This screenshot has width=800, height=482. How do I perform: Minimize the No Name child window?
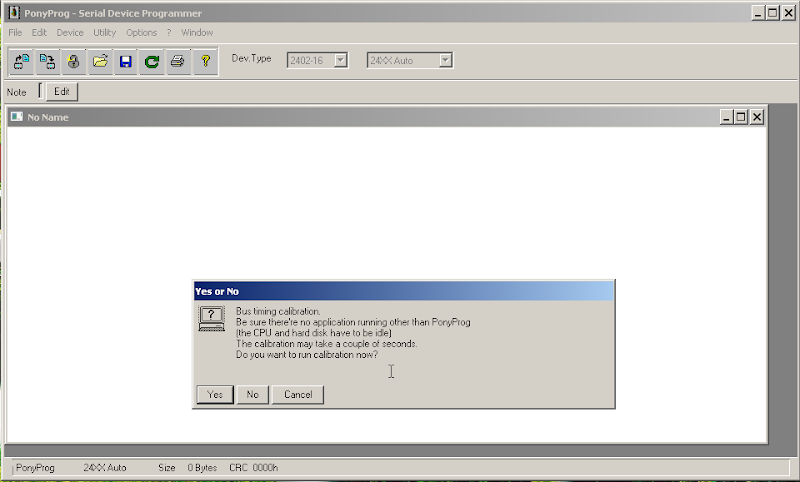coord(726,117)
